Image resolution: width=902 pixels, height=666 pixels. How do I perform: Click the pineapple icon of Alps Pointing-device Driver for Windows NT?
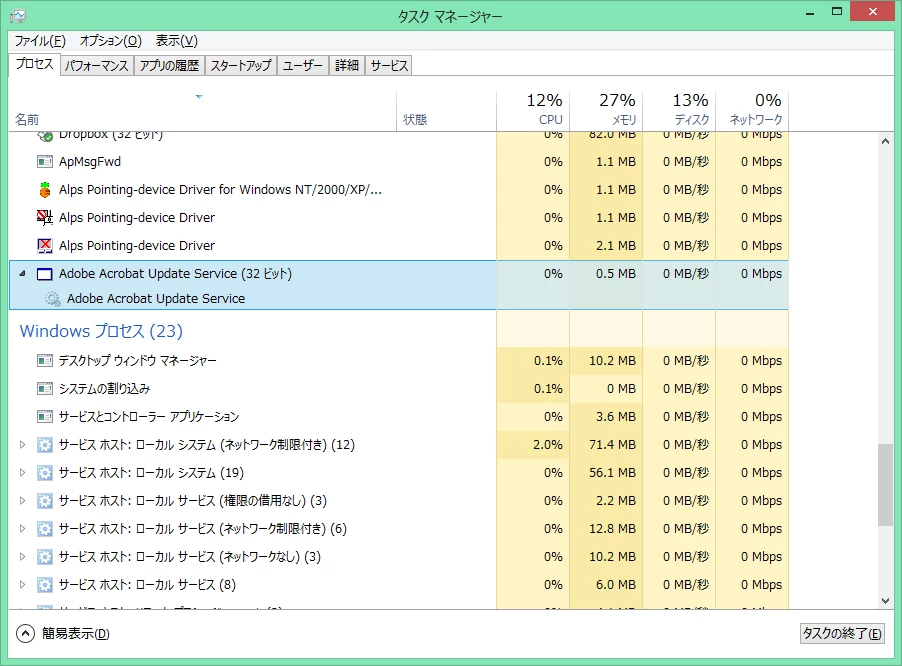tap(45, 189)
